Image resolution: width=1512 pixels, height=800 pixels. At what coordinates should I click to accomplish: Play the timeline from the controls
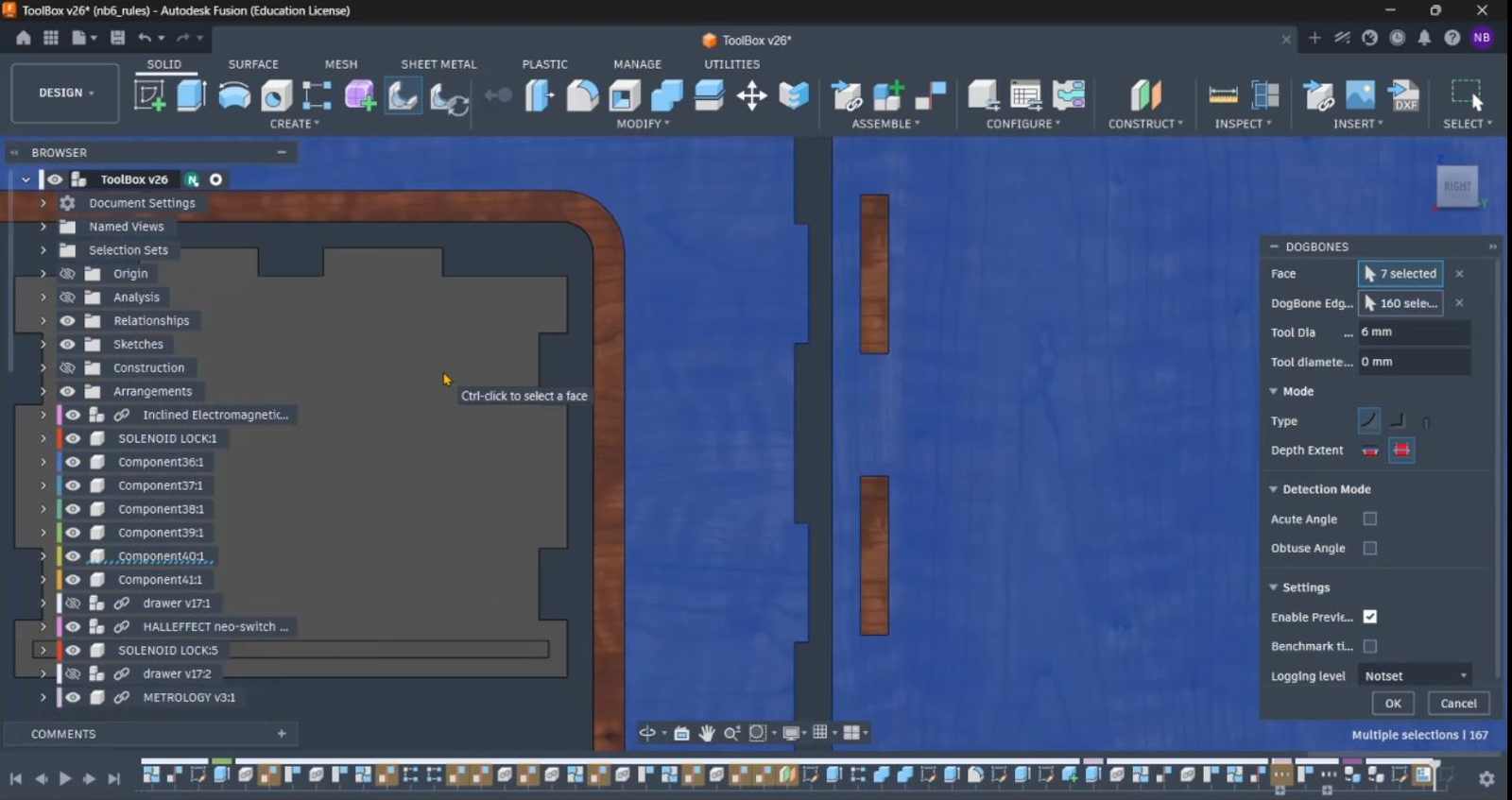point(65,778)
